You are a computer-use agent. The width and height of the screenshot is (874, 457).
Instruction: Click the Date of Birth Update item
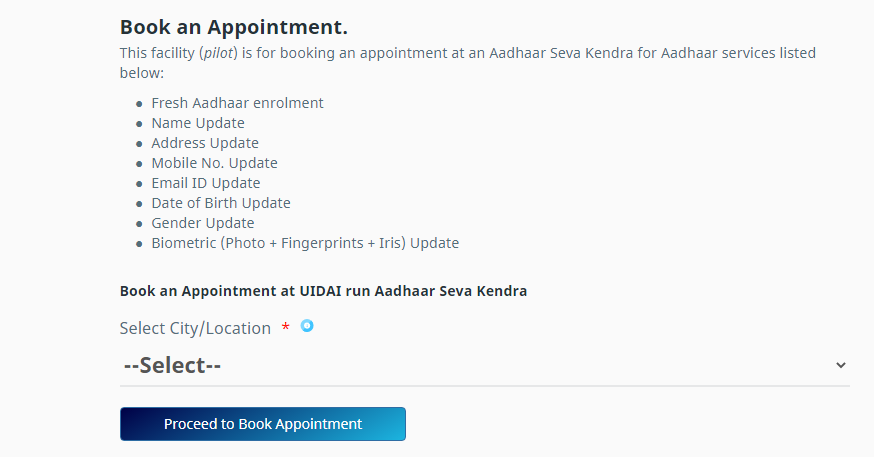point(221,203)
